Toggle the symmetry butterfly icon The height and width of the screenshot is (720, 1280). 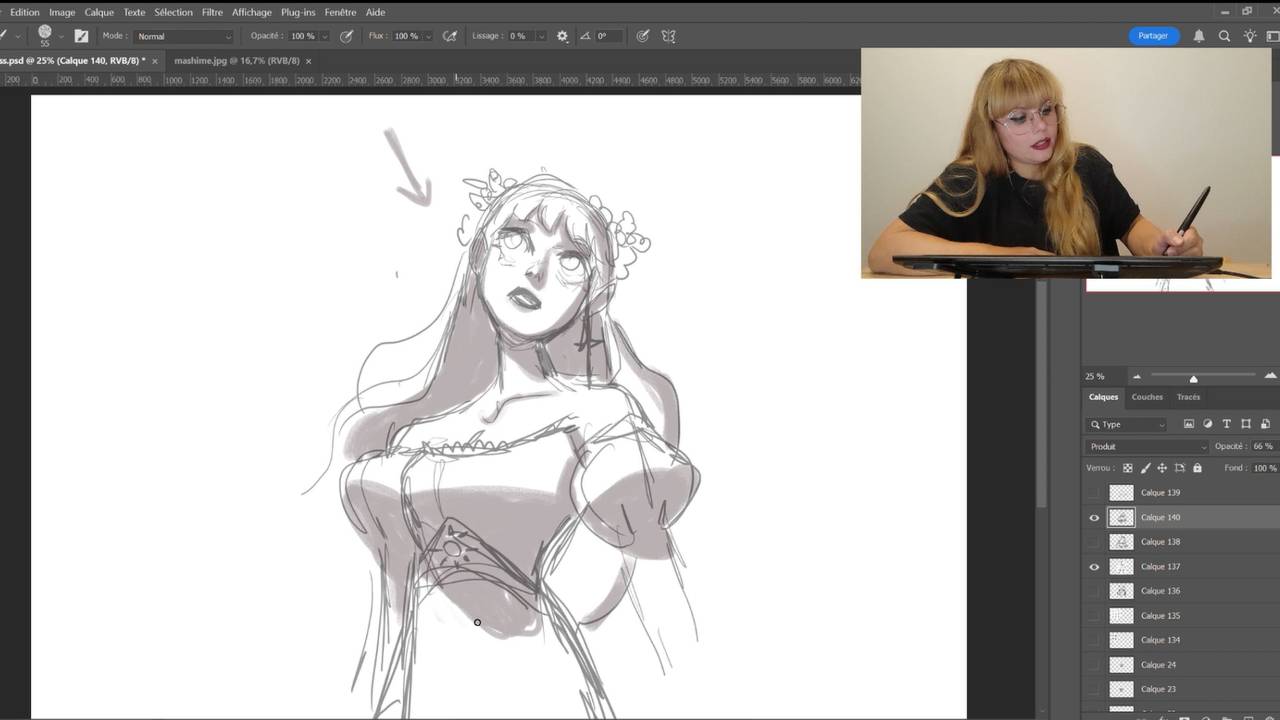[x=669, y=36]
